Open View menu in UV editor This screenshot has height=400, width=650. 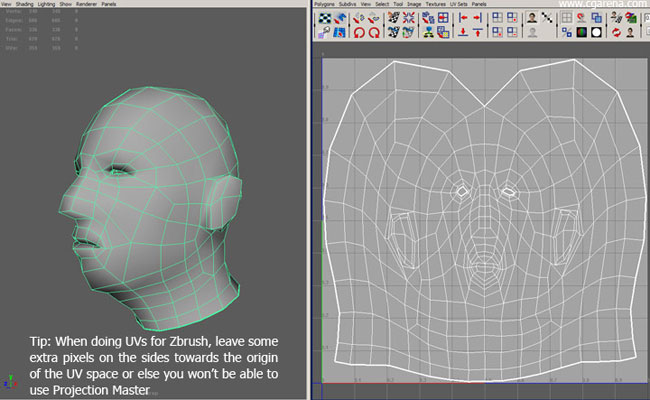coord(366,4)
